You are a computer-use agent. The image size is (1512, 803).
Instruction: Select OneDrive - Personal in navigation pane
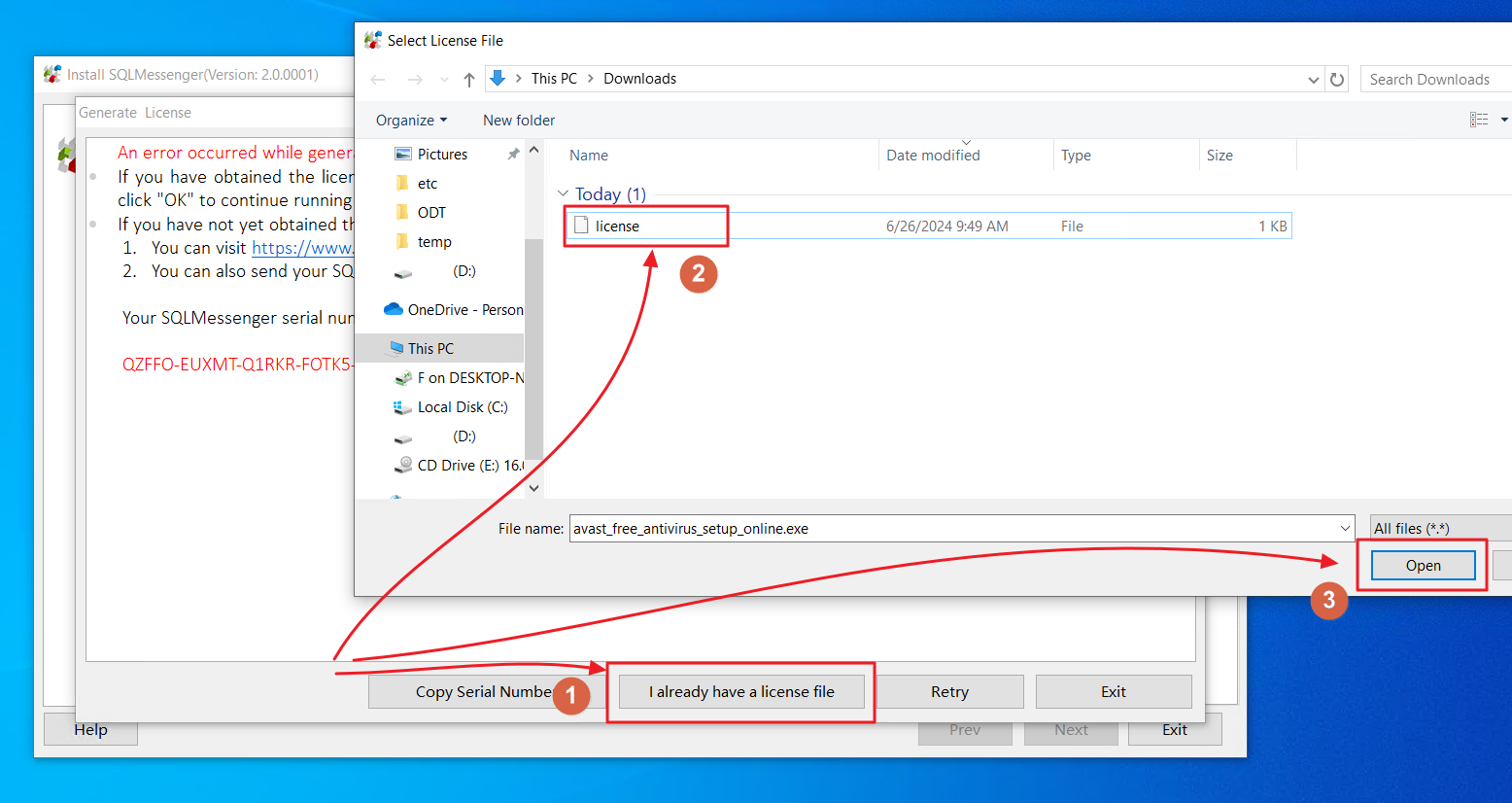[453, 310]
